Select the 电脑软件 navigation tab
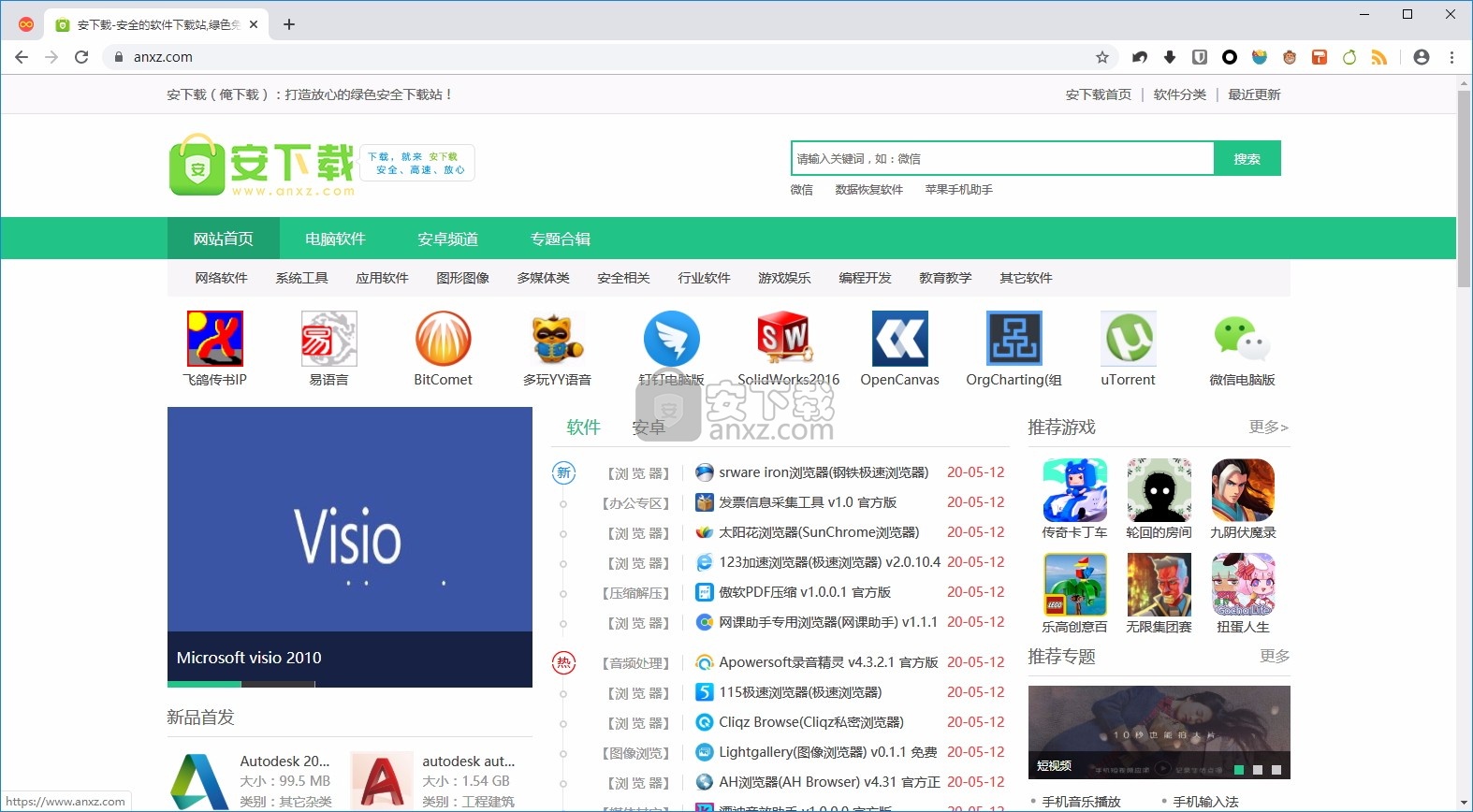This screenshot has height=812, width=1473. click(x=336, y=239)
